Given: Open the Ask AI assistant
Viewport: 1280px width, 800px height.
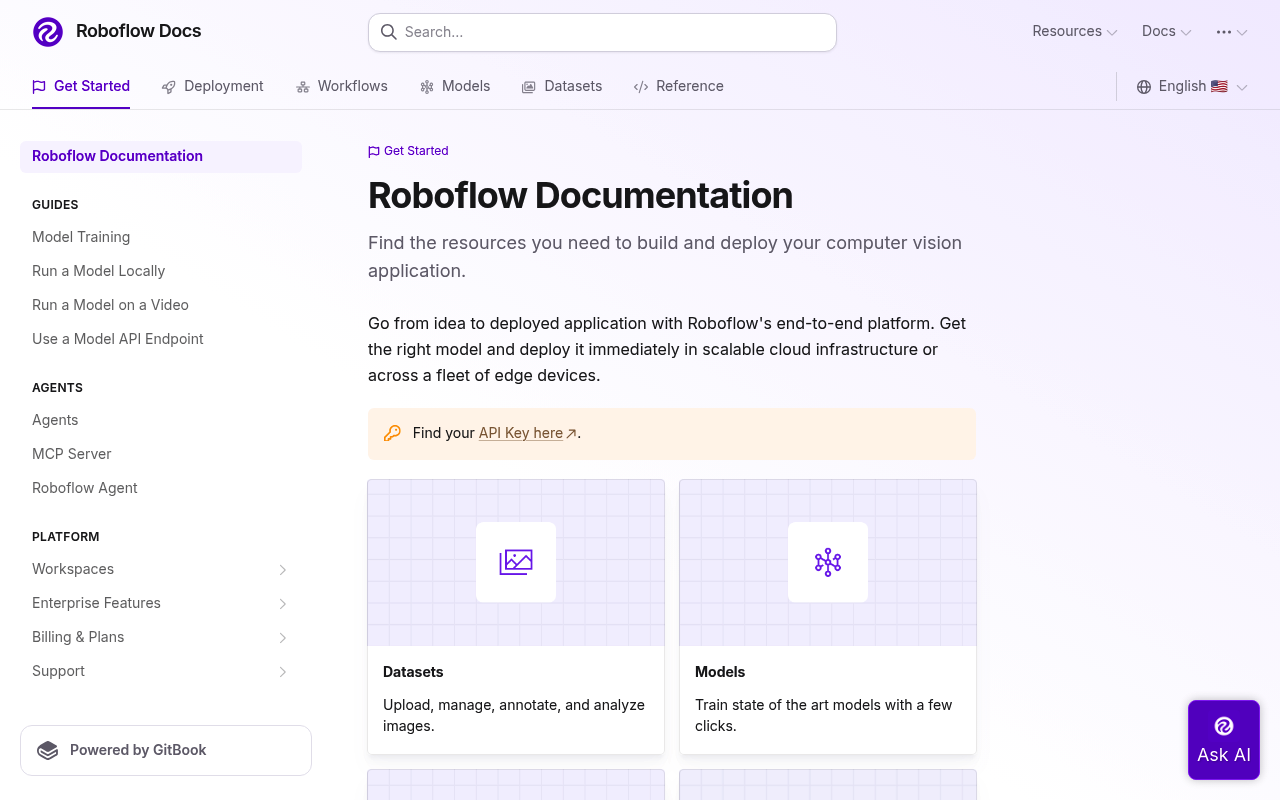Looking at the screenshot, I should [x=1224, y=740].
